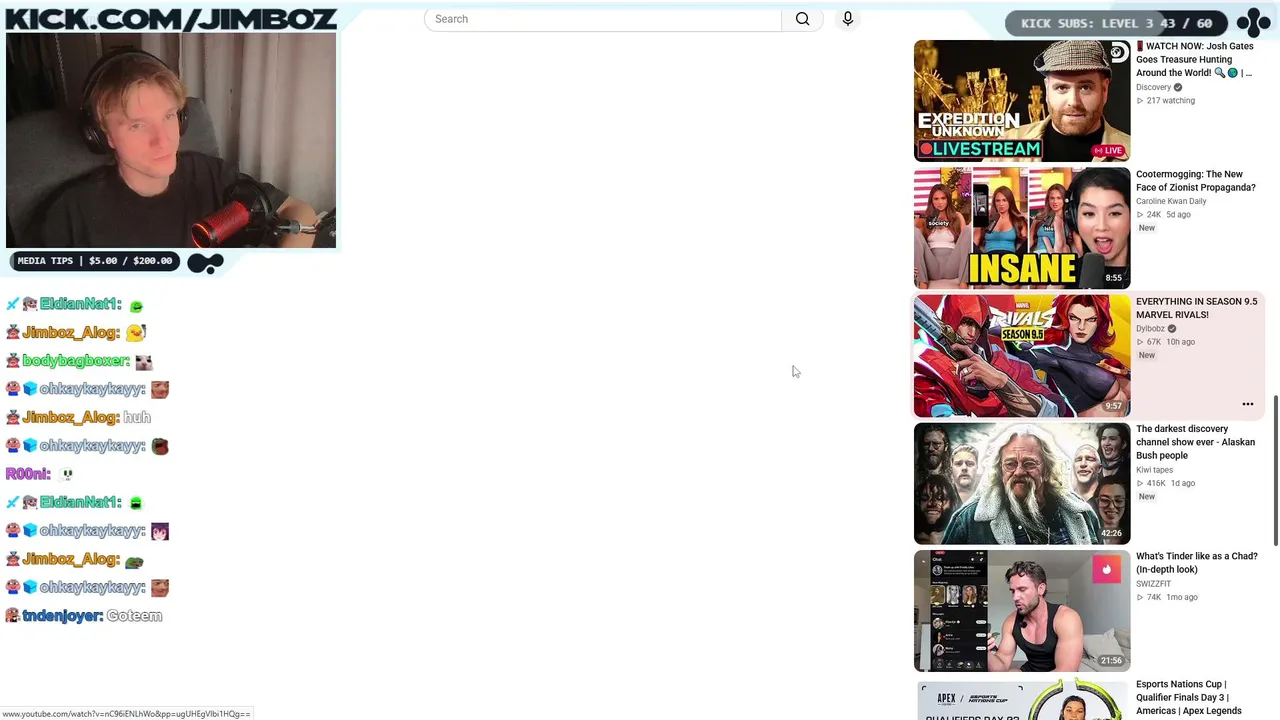Open Expedition Unknown livestream thumbnail
The height and width of the screenshot is (720, 1280).
pos(1022,101)
